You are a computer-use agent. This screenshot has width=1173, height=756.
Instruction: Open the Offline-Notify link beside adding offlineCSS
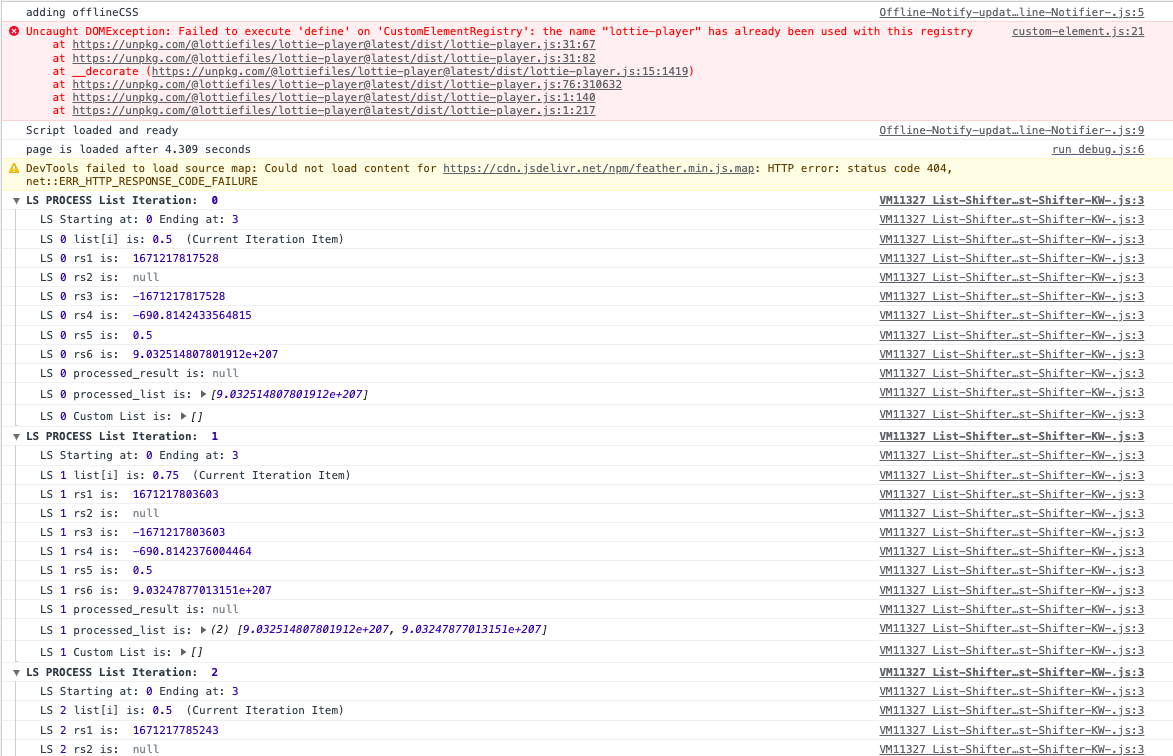coord(1021,11)
